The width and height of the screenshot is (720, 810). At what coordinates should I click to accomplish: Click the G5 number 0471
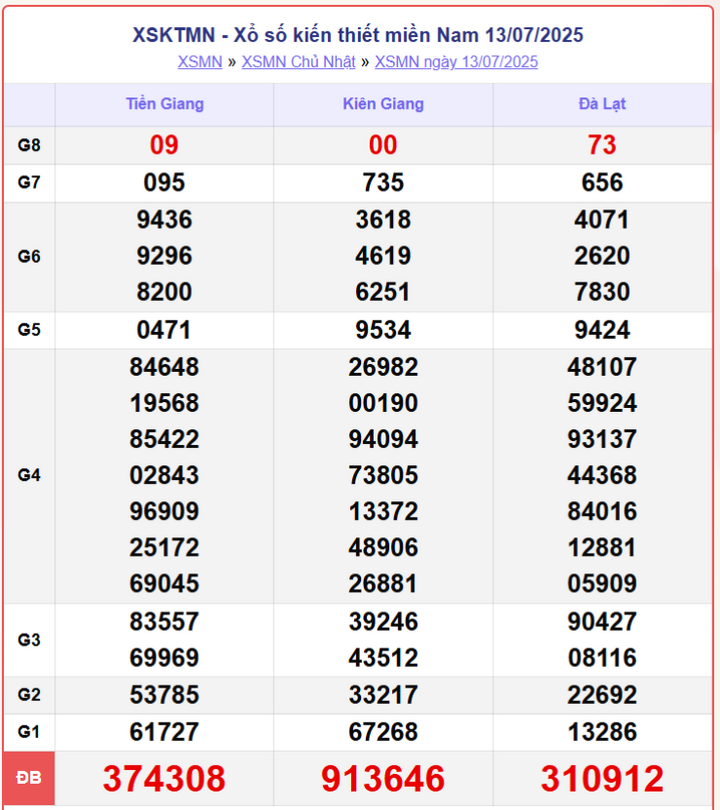164,330
